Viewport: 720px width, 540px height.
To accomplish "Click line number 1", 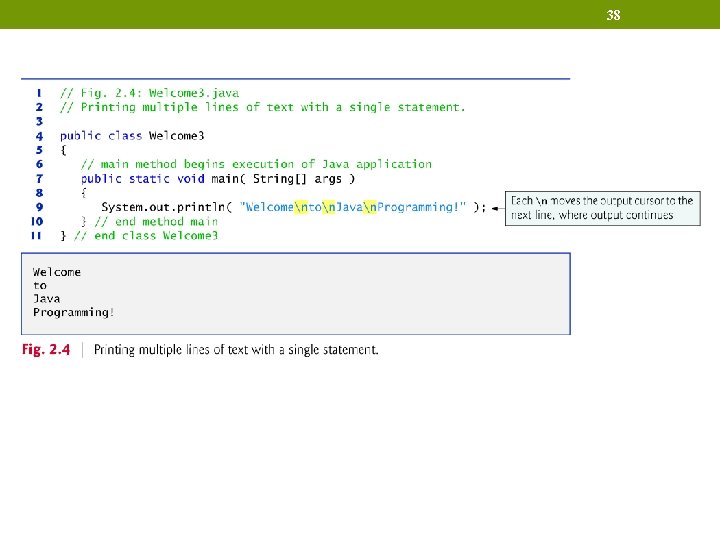I will pos(39,93).
